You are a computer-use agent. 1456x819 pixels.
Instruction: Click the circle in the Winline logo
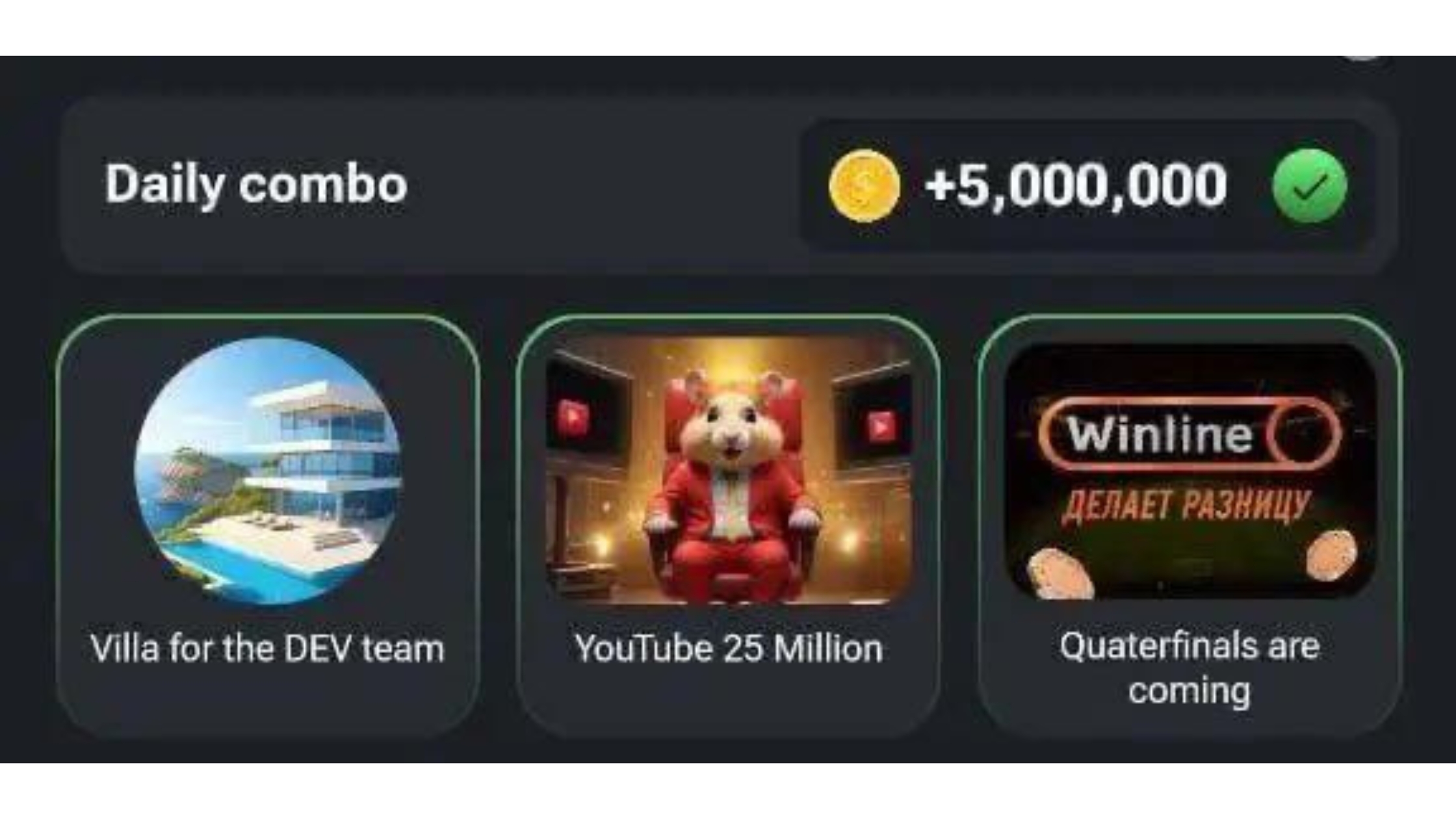coord(1303,434)
